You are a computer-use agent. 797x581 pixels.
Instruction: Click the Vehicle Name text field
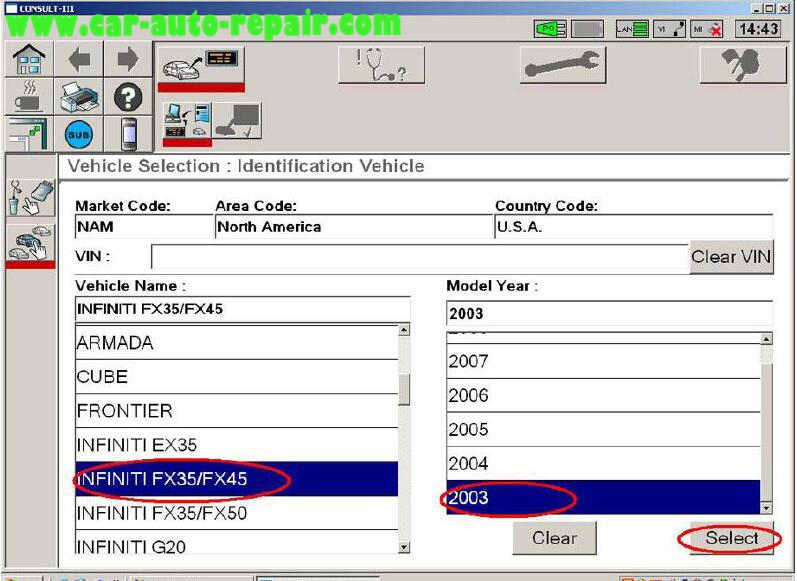pos(242,309)
